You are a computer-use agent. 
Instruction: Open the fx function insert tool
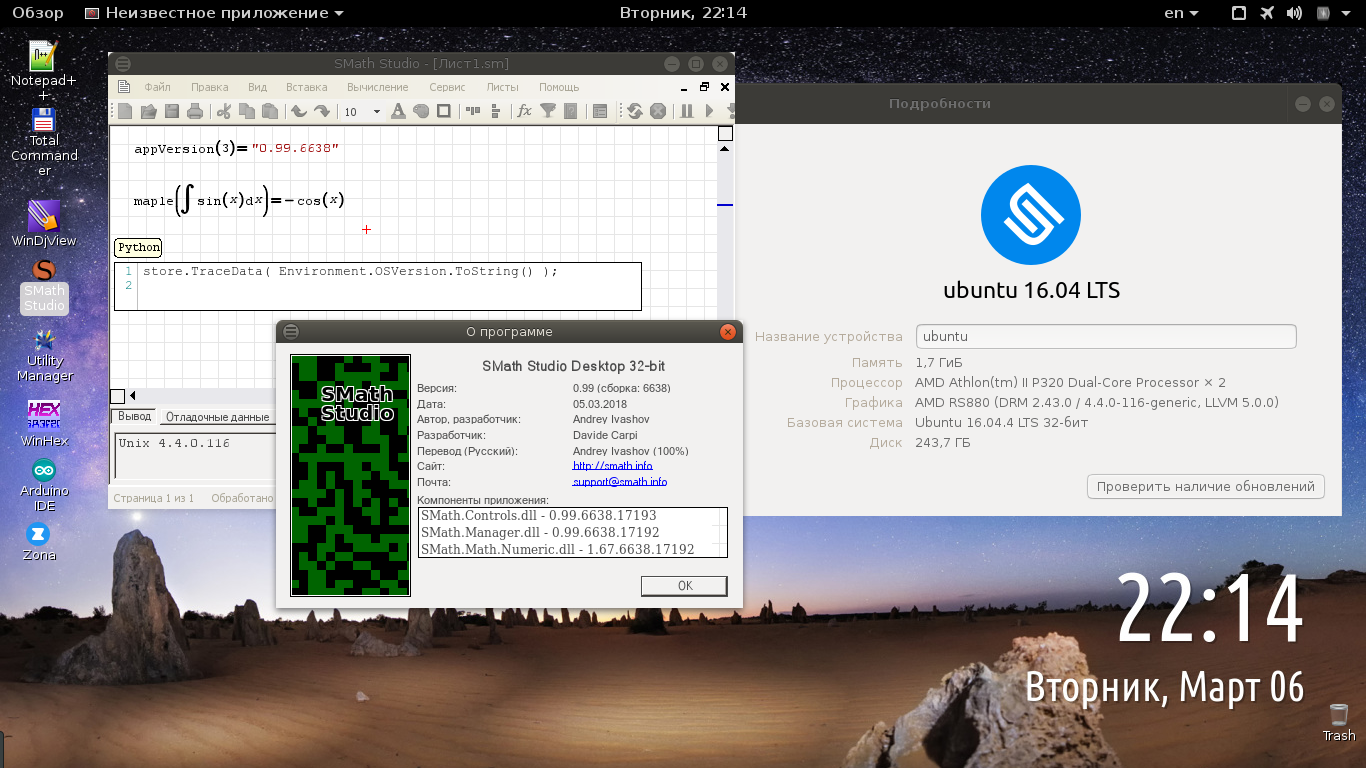[524, 111]
